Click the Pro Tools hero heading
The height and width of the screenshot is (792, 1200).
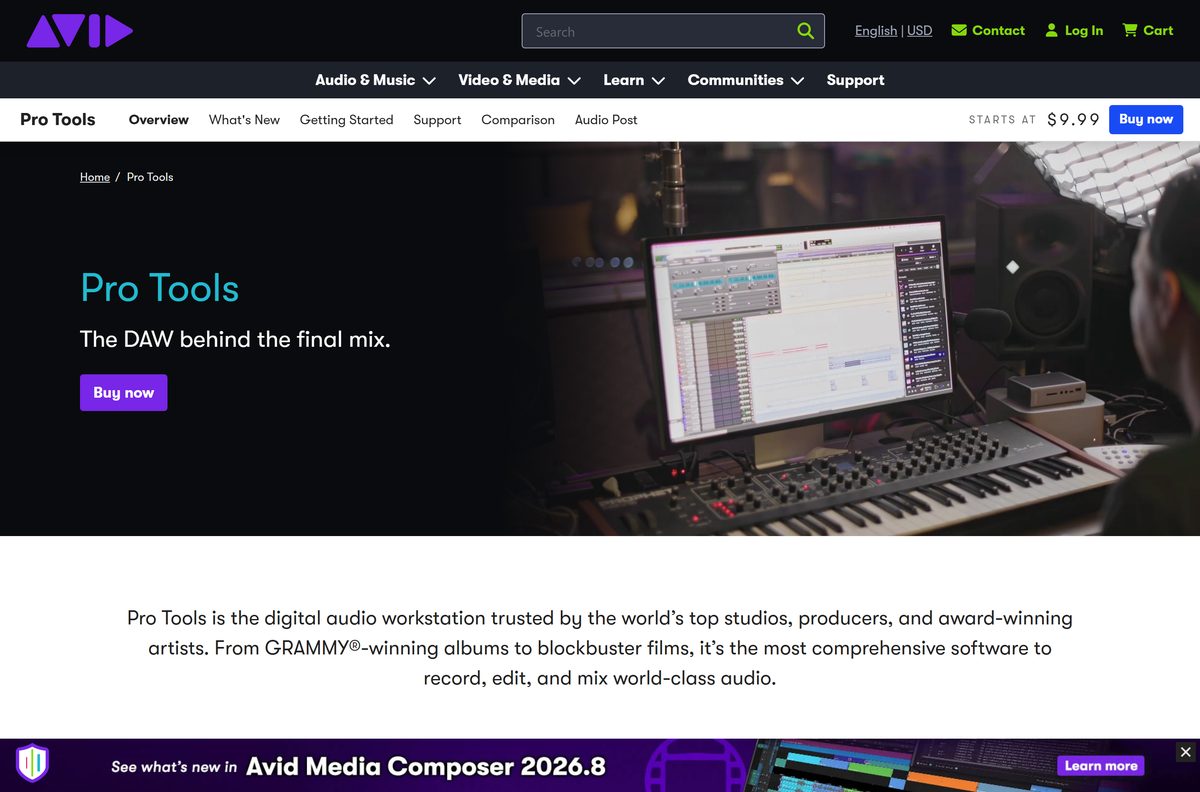point(160,288)
